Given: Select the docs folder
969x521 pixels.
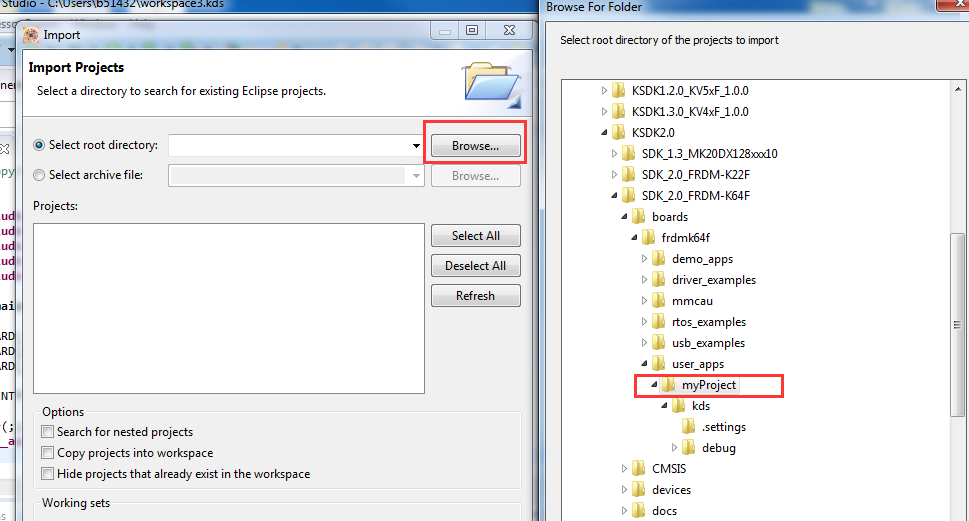Looking at the screenshot, I should point(664,511).
